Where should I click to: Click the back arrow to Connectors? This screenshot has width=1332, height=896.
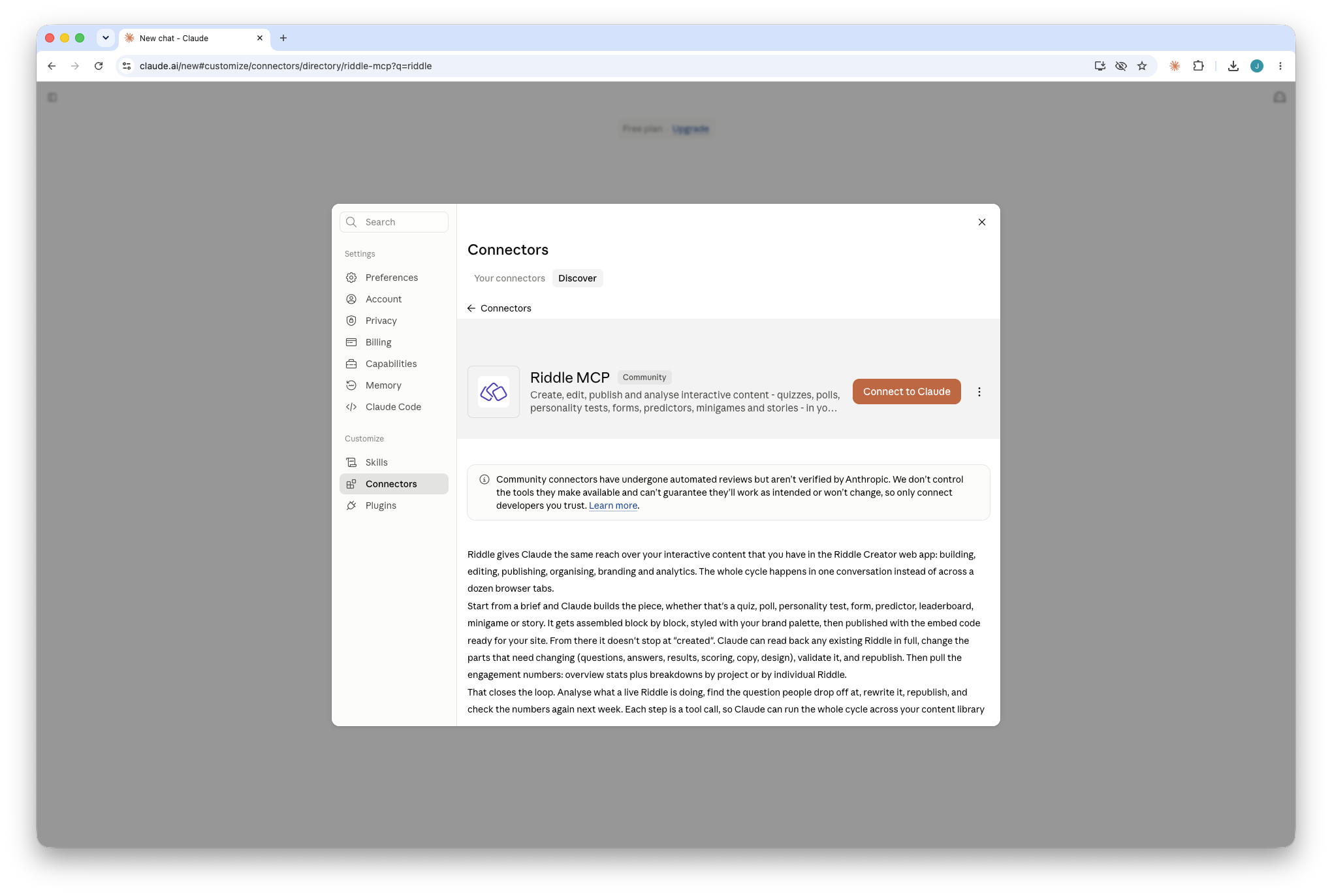[x=471, y=308]
